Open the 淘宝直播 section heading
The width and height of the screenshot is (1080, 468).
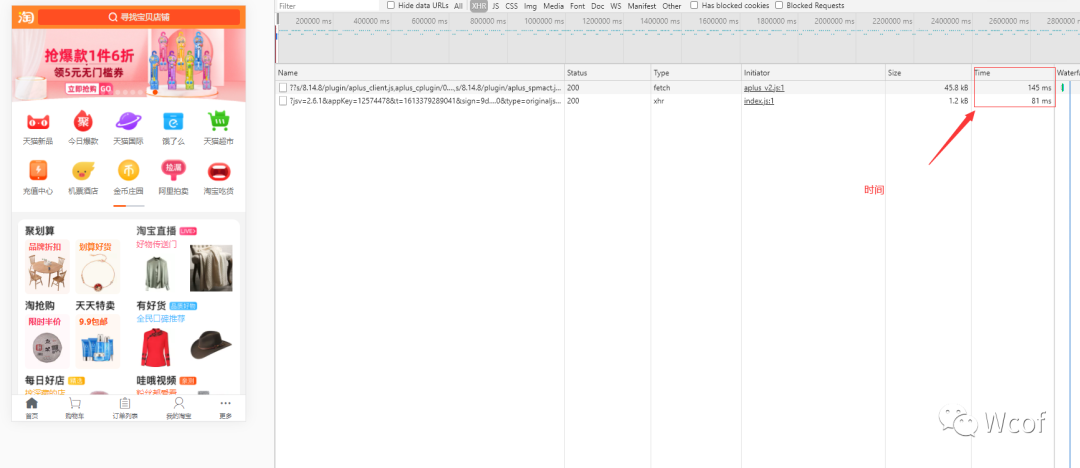pyautogui.click(x=156, y=231)
